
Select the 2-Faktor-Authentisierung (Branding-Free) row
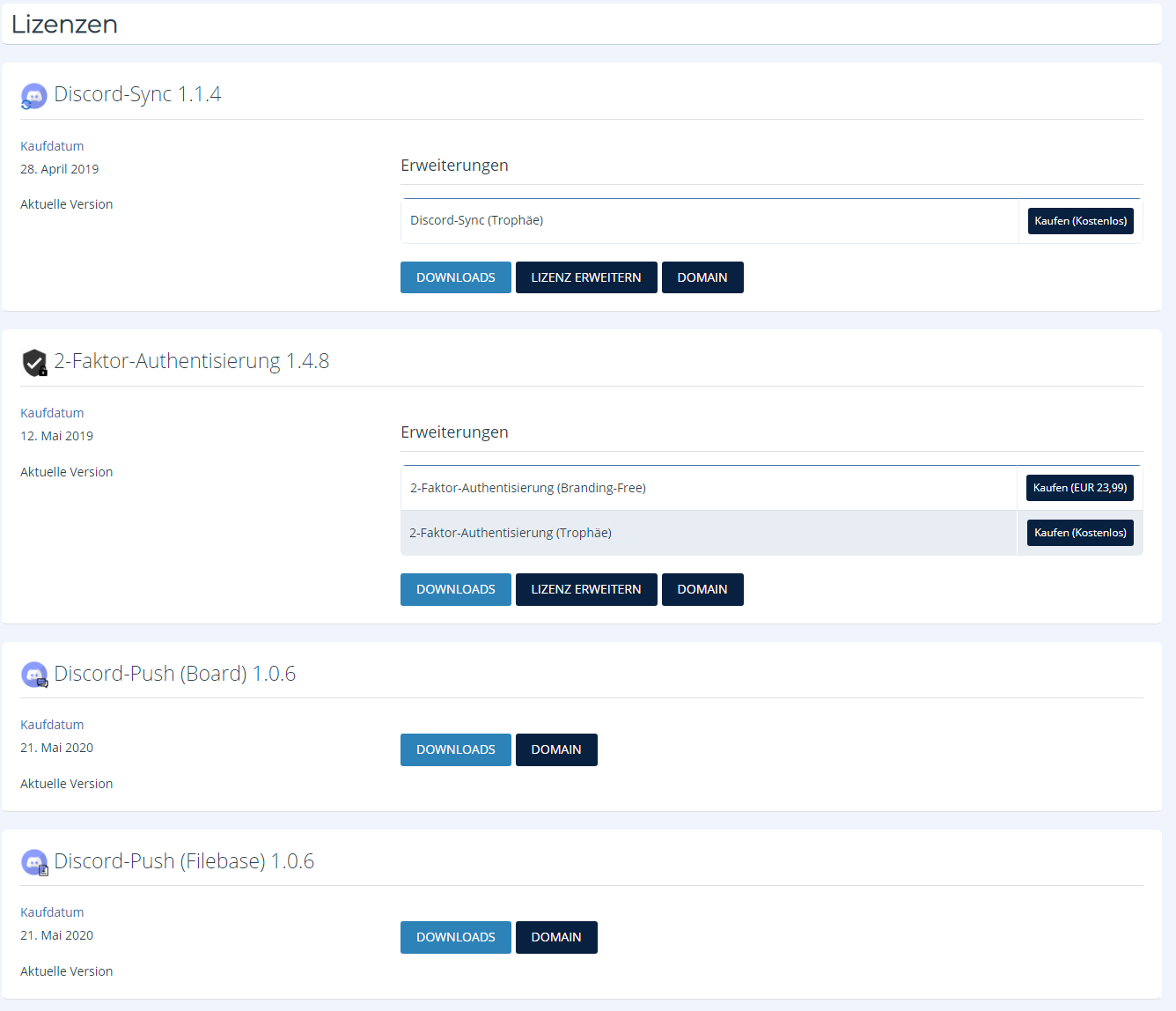tap(528, 488)
